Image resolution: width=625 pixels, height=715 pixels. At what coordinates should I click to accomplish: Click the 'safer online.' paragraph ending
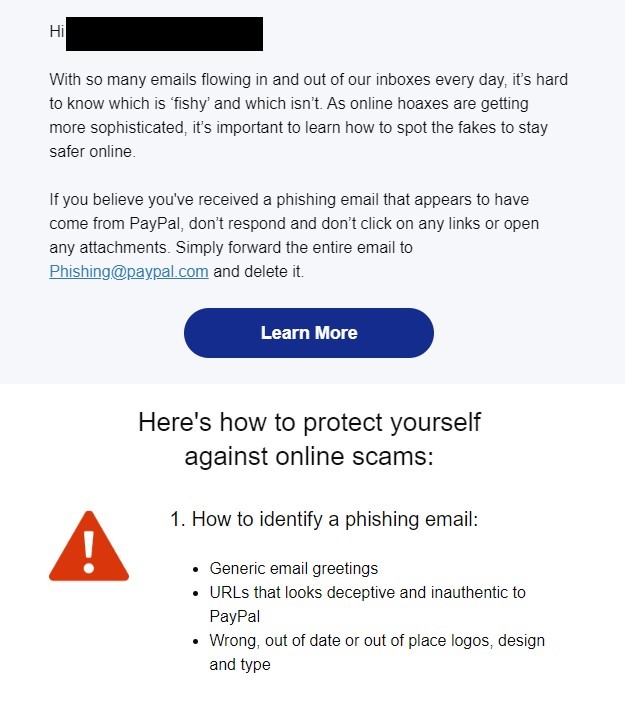pos(93,151)
